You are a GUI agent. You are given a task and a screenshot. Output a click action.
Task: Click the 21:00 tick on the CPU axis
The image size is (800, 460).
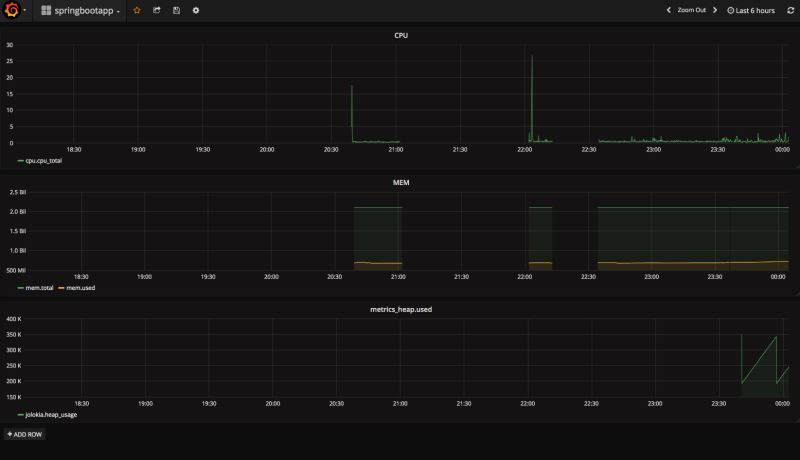[x=395, y=149]
